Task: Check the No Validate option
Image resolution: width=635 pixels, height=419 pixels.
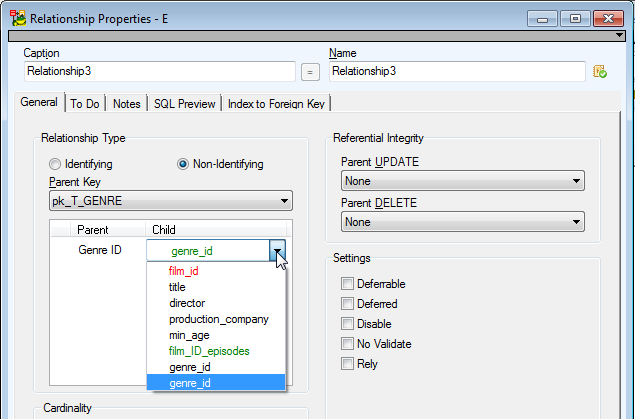Action: (348, 344)
